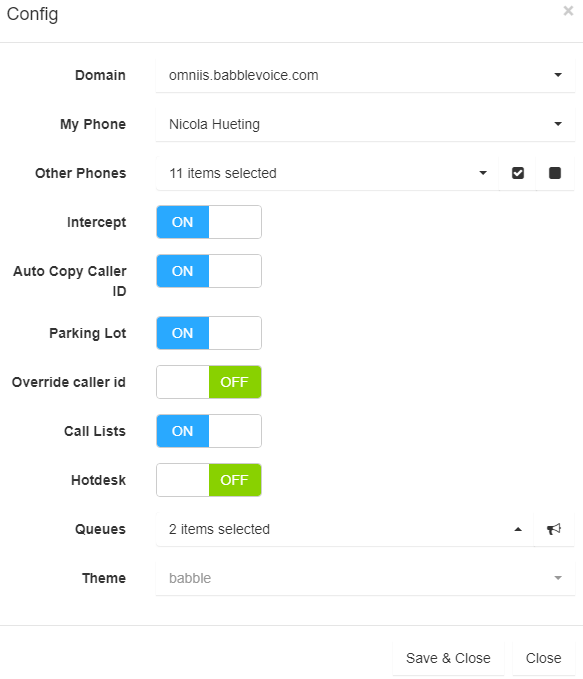Click the Queues megaphone icon

(554, 529)
